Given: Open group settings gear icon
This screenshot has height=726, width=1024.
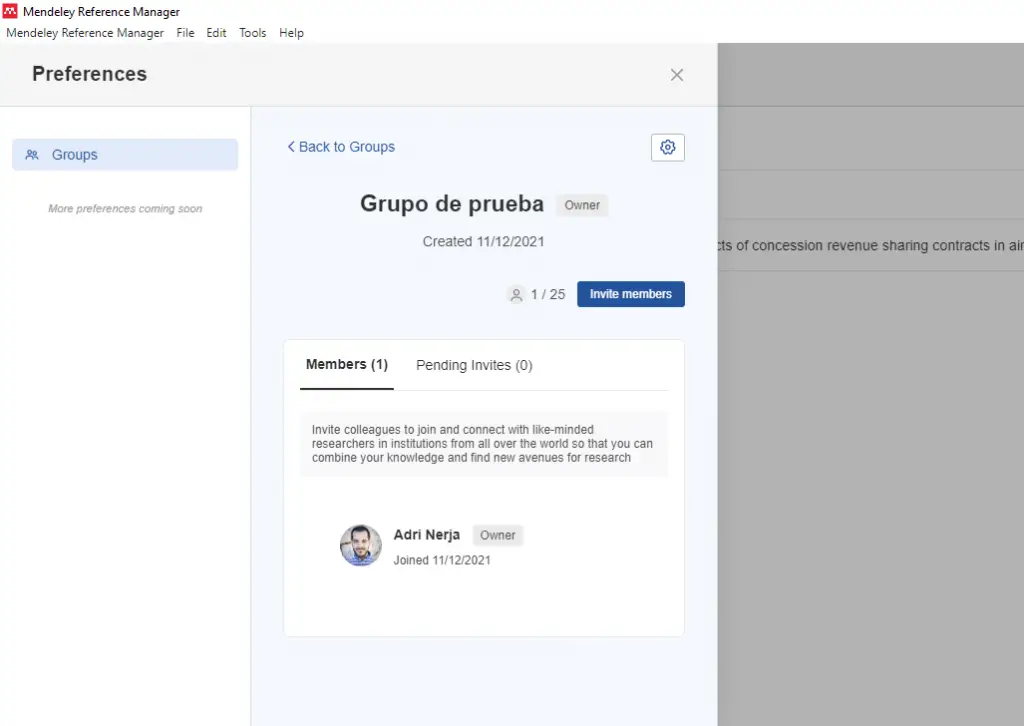Looking at the screenshot, I should pyautogui.click(x=667, y=148).
